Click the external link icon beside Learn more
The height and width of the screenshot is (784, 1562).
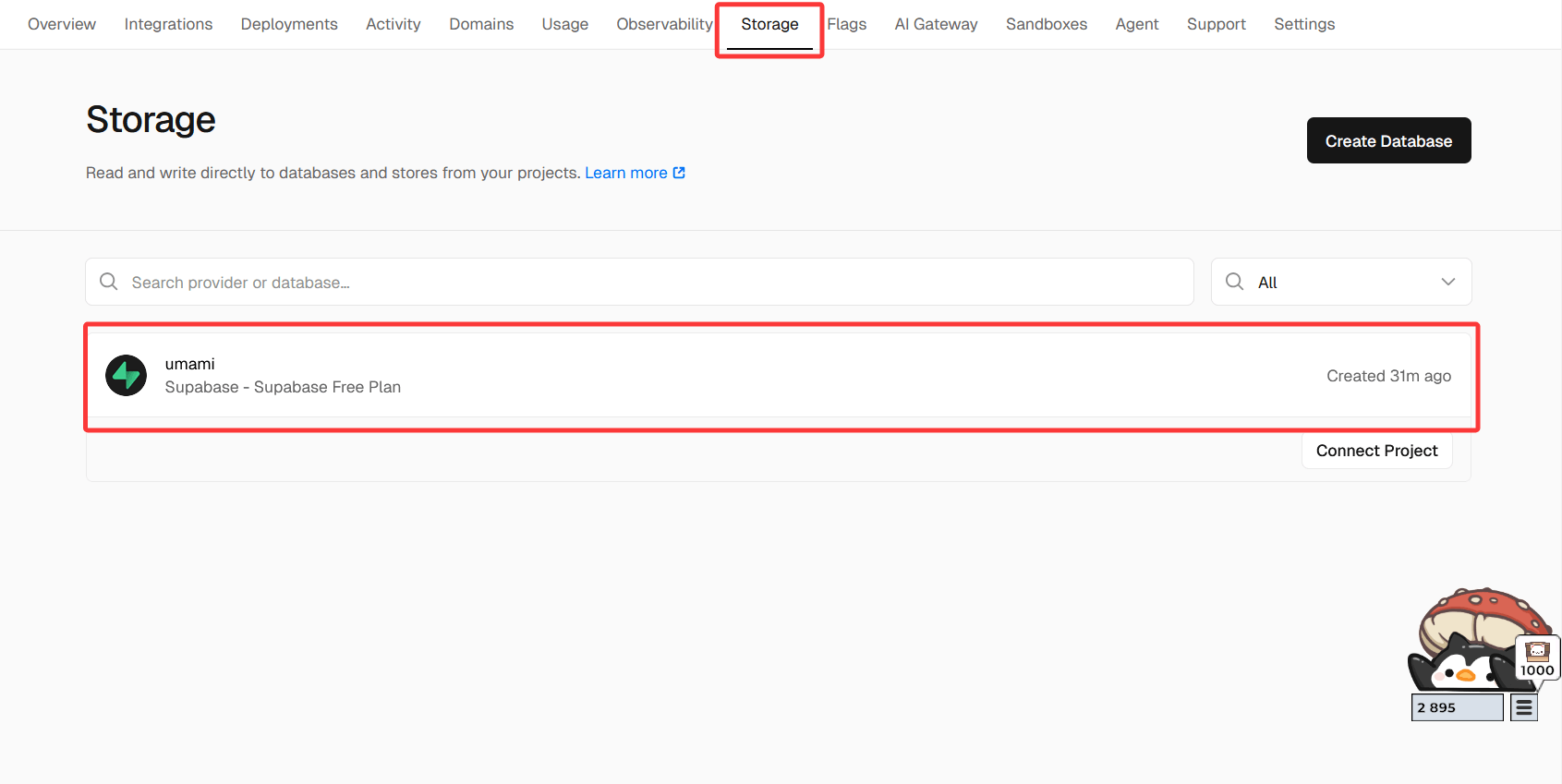[x=679, y=173]
